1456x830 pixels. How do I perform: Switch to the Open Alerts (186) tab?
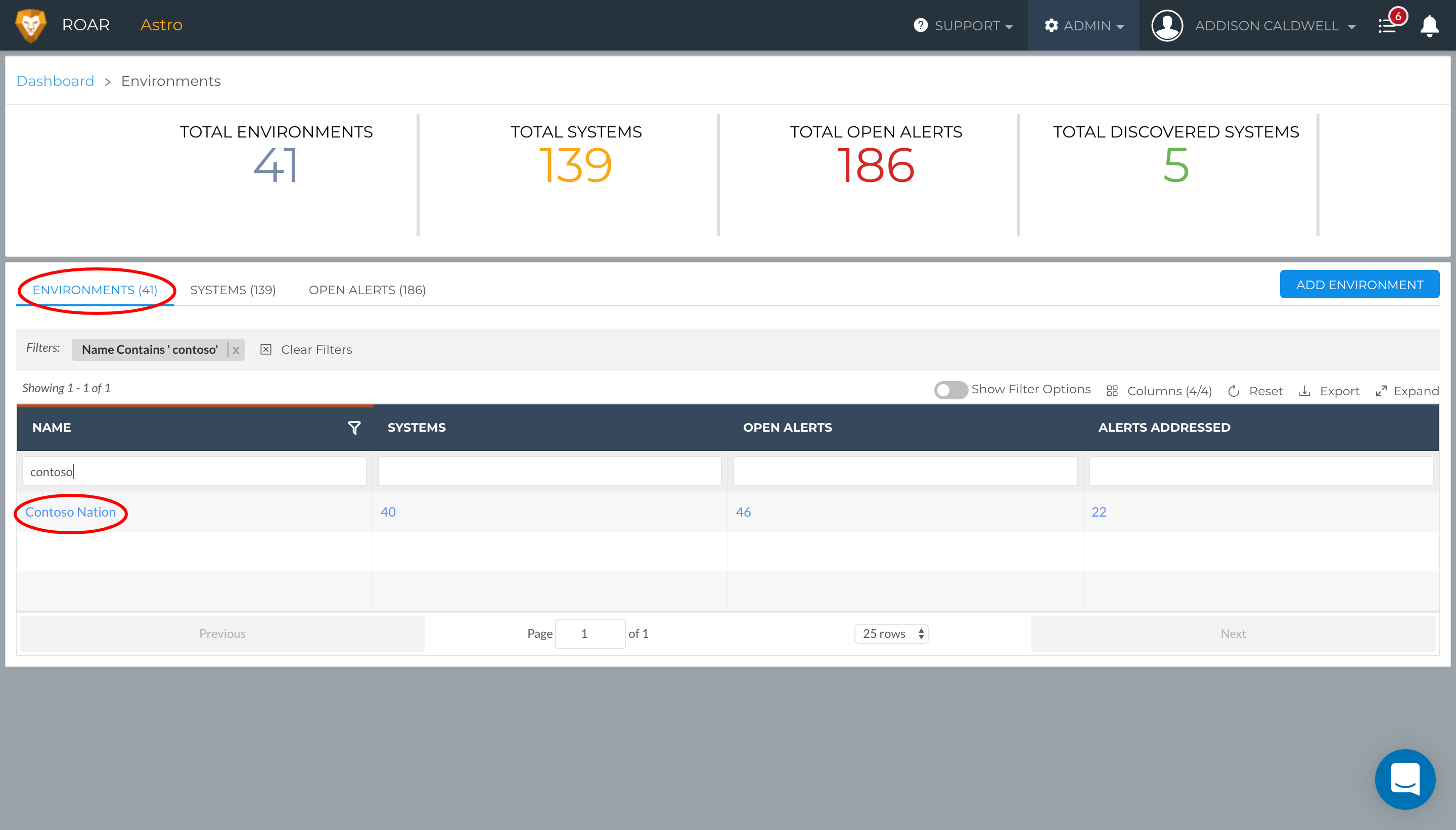pyautogui.click(x=367, y=290)
